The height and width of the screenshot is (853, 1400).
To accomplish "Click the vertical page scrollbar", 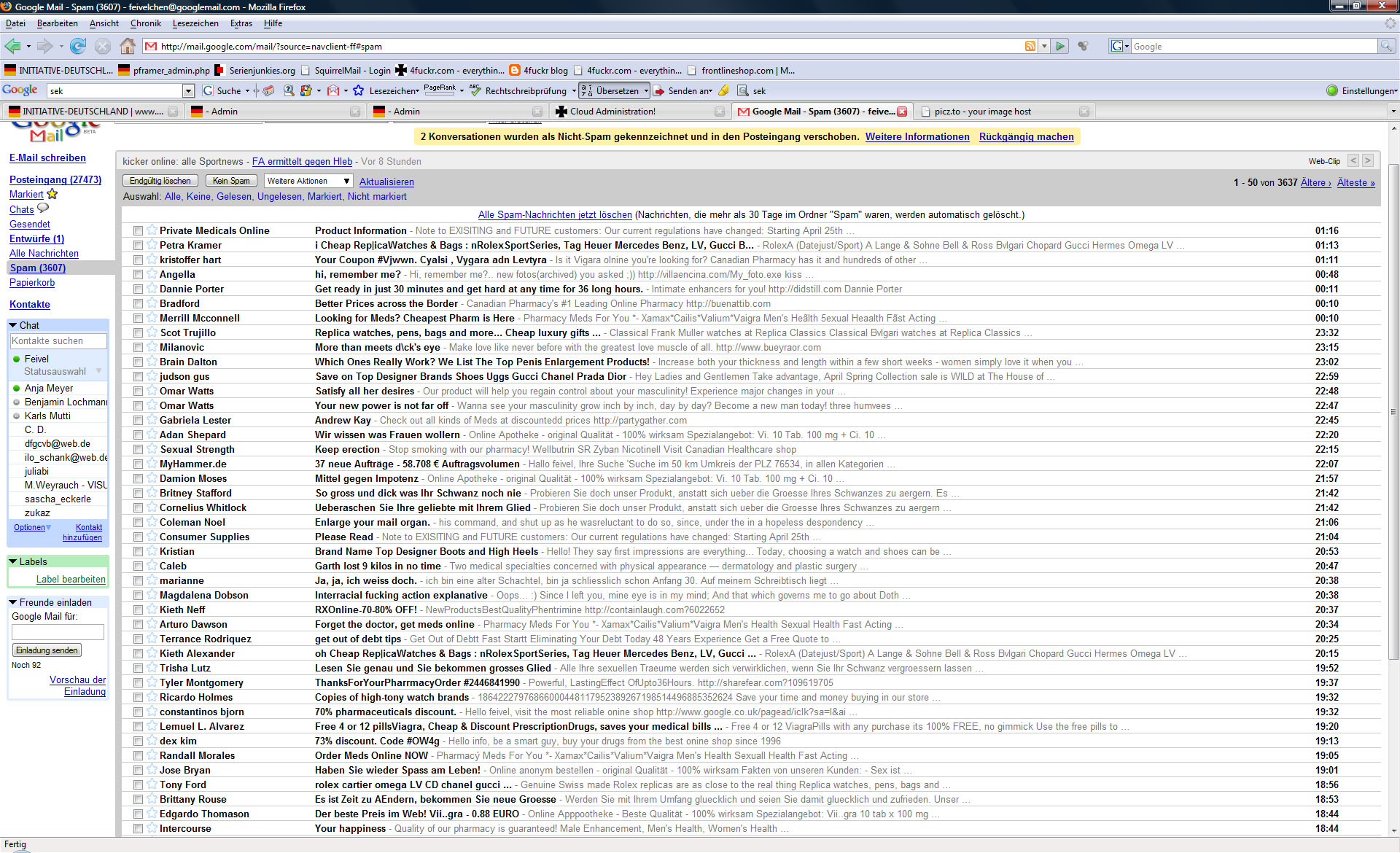I will coord(1393,412).
